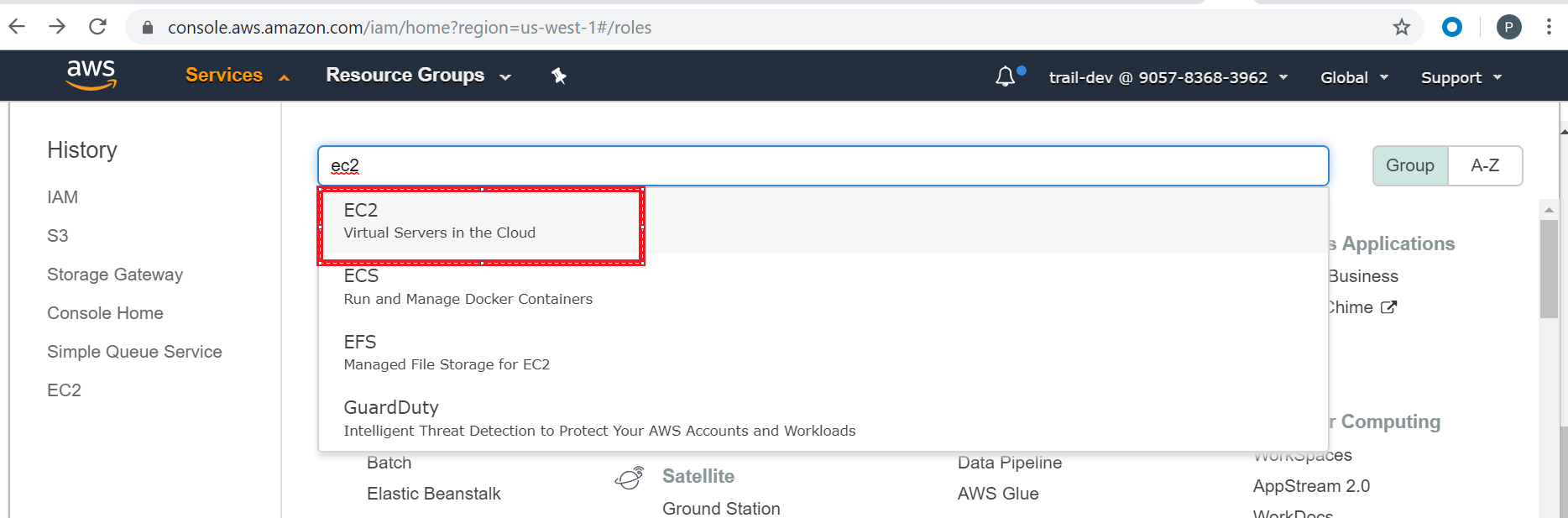Click the service search field containing ec2
Viewport: 1568px width, 518px height.
click(x=823, y=165)
